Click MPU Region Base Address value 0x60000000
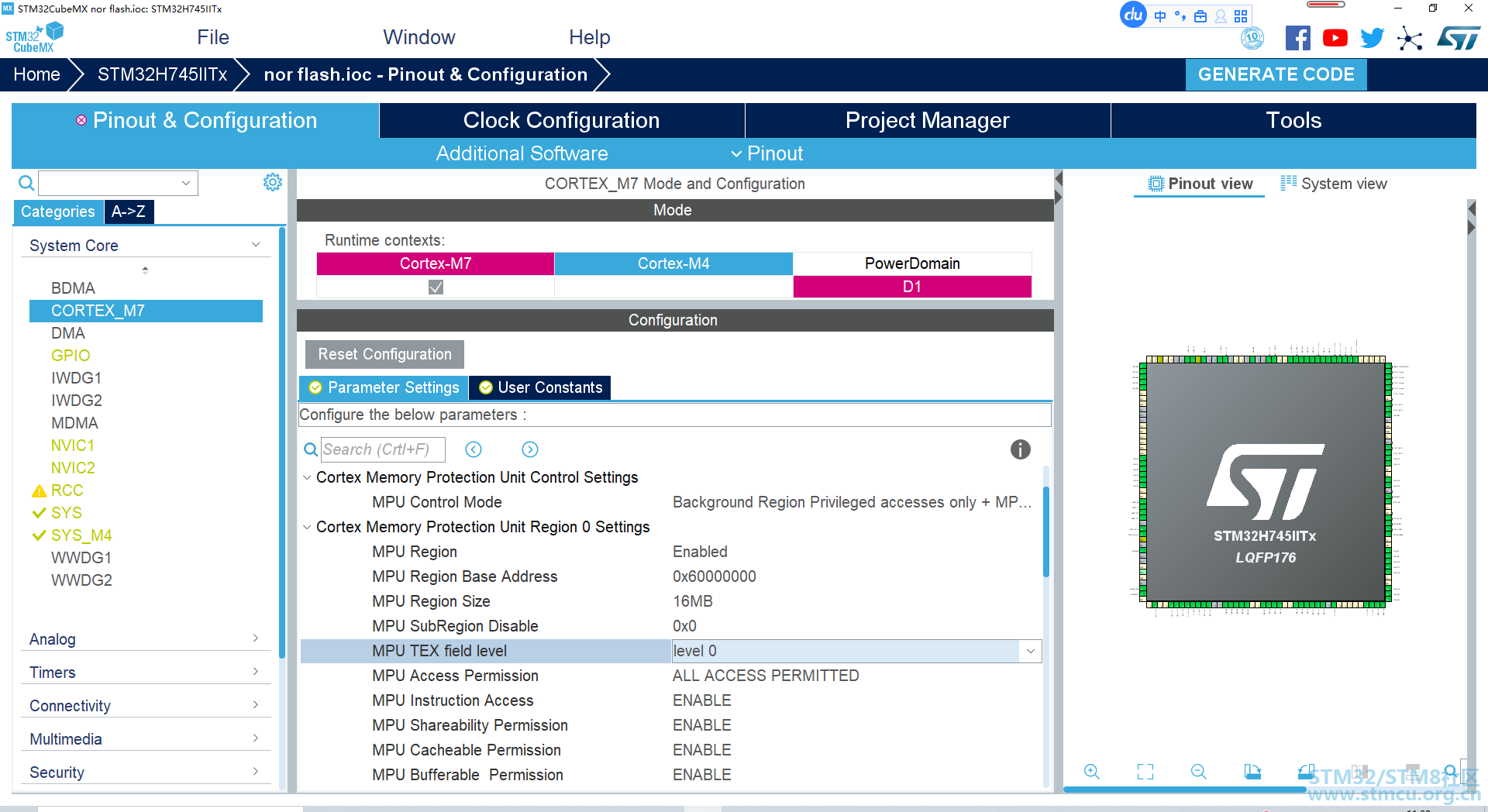The height and width of the screenshot is (812, 1488). click(715, 576)
